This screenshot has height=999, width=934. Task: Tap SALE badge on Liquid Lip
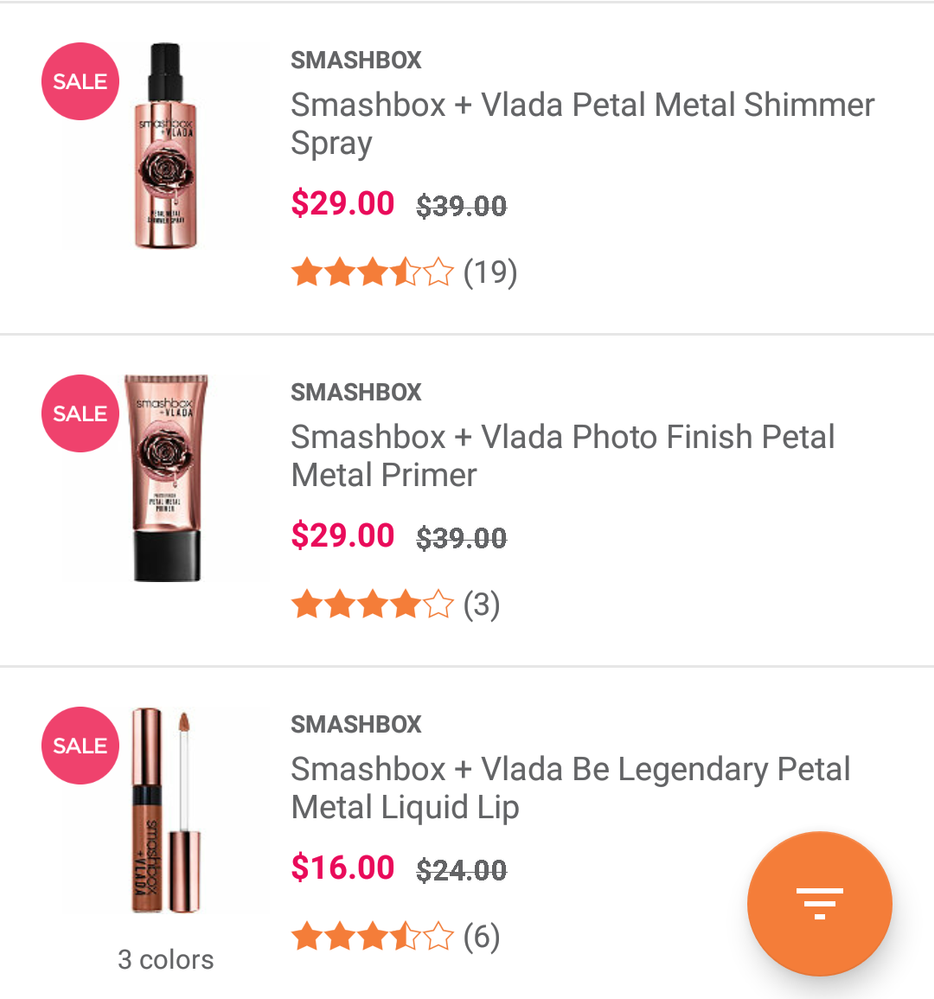click(x=80, y=746)
